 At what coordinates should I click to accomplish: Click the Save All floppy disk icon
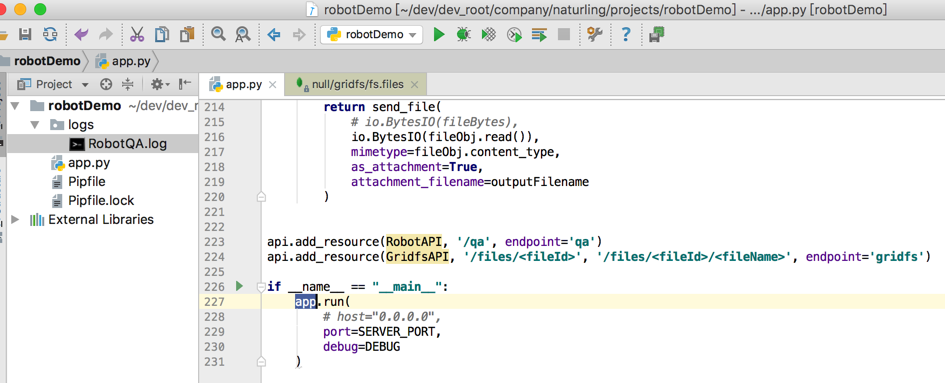click(25, 34)
